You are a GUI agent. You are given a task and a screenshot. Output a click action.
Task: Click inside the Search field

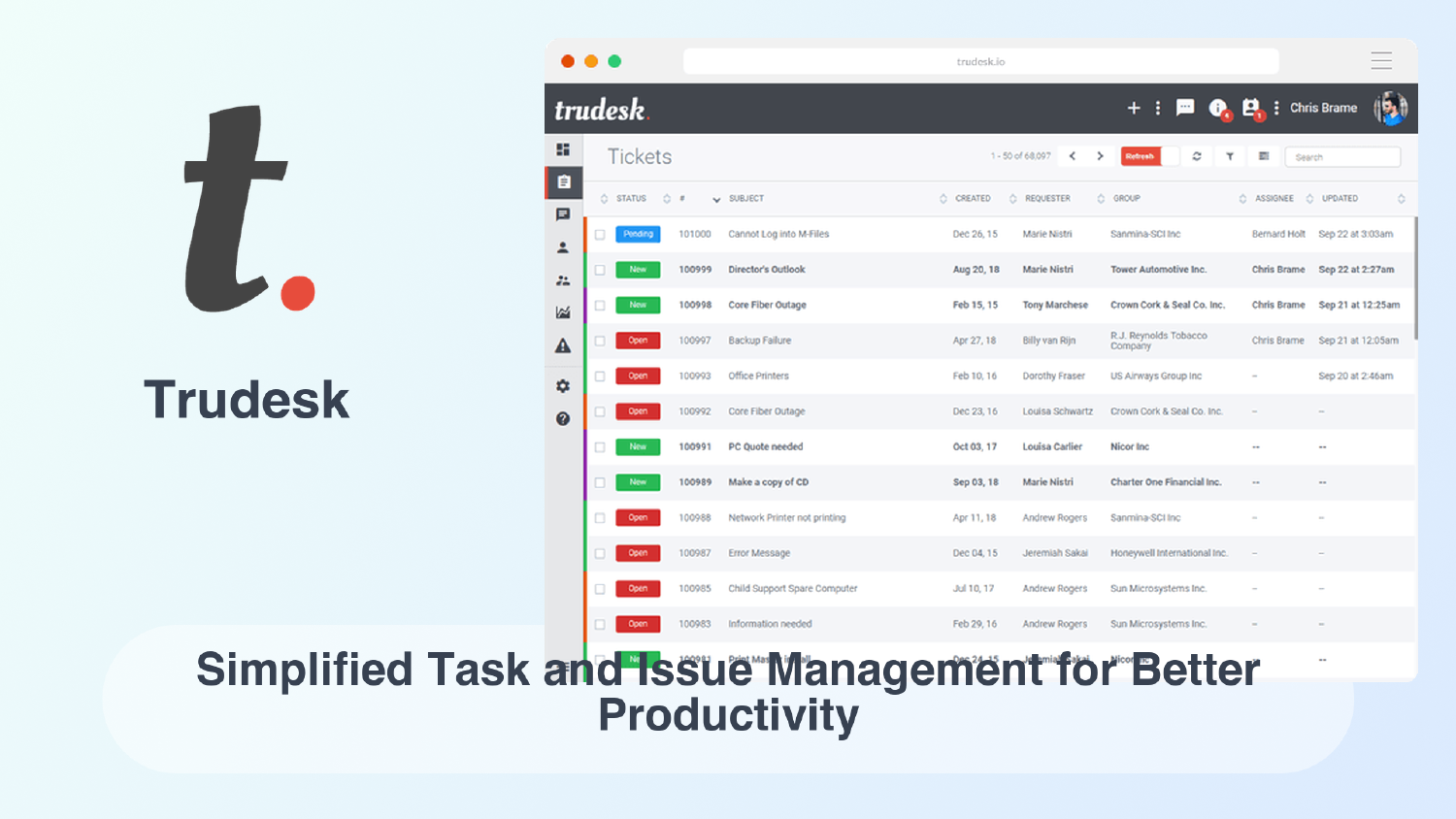[1342, 156]
